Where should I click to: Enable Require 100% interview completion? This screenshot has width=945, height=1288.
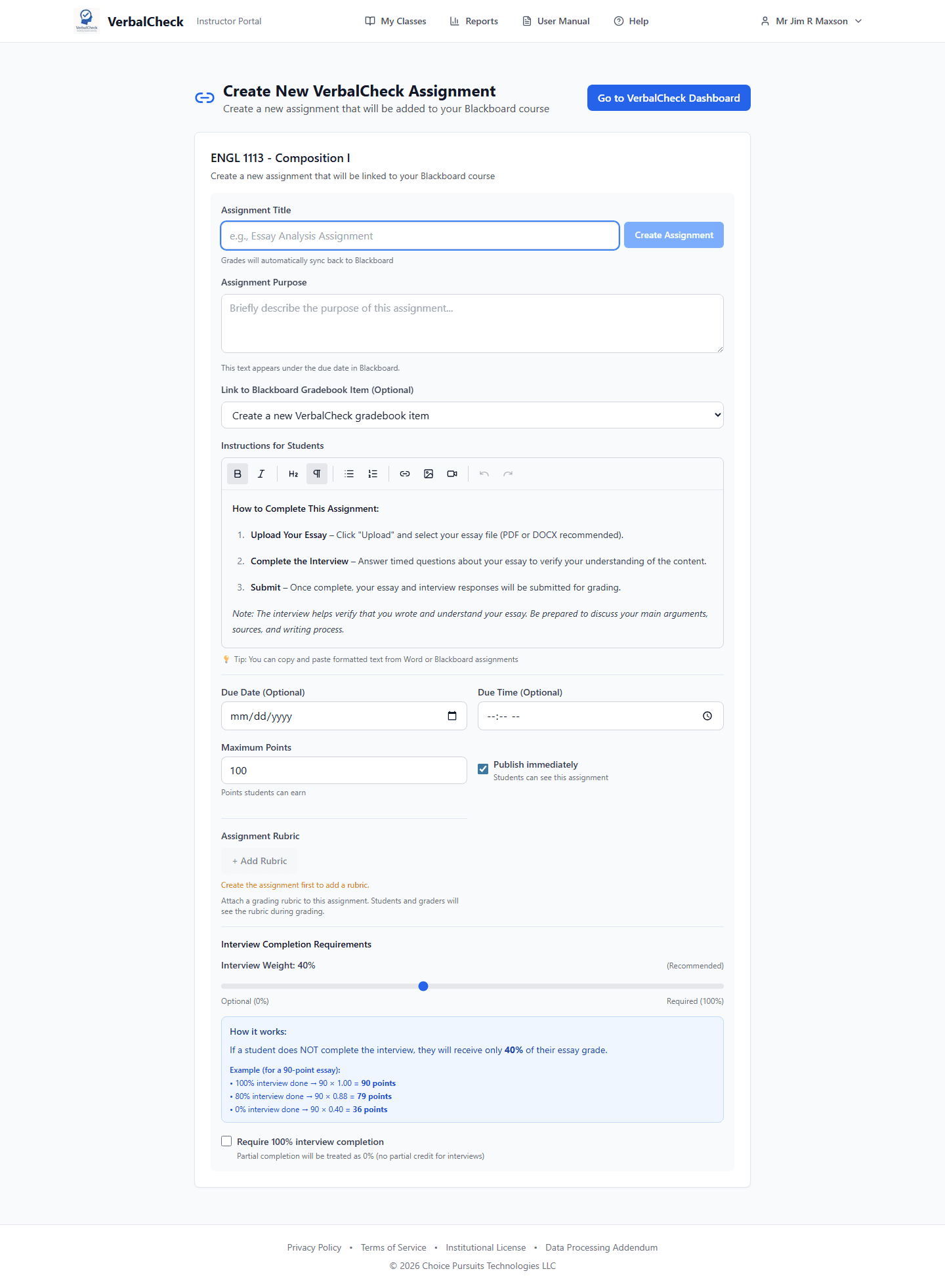click(x=226, y=1141)
